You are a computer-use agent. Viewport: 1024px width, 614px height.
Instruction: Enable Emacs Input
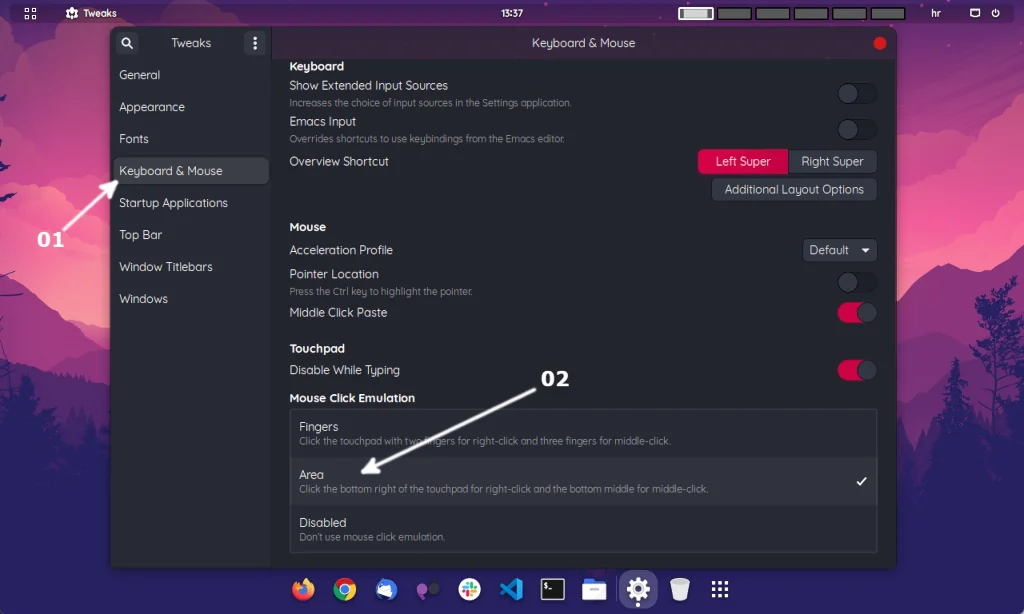pos(856,129)
